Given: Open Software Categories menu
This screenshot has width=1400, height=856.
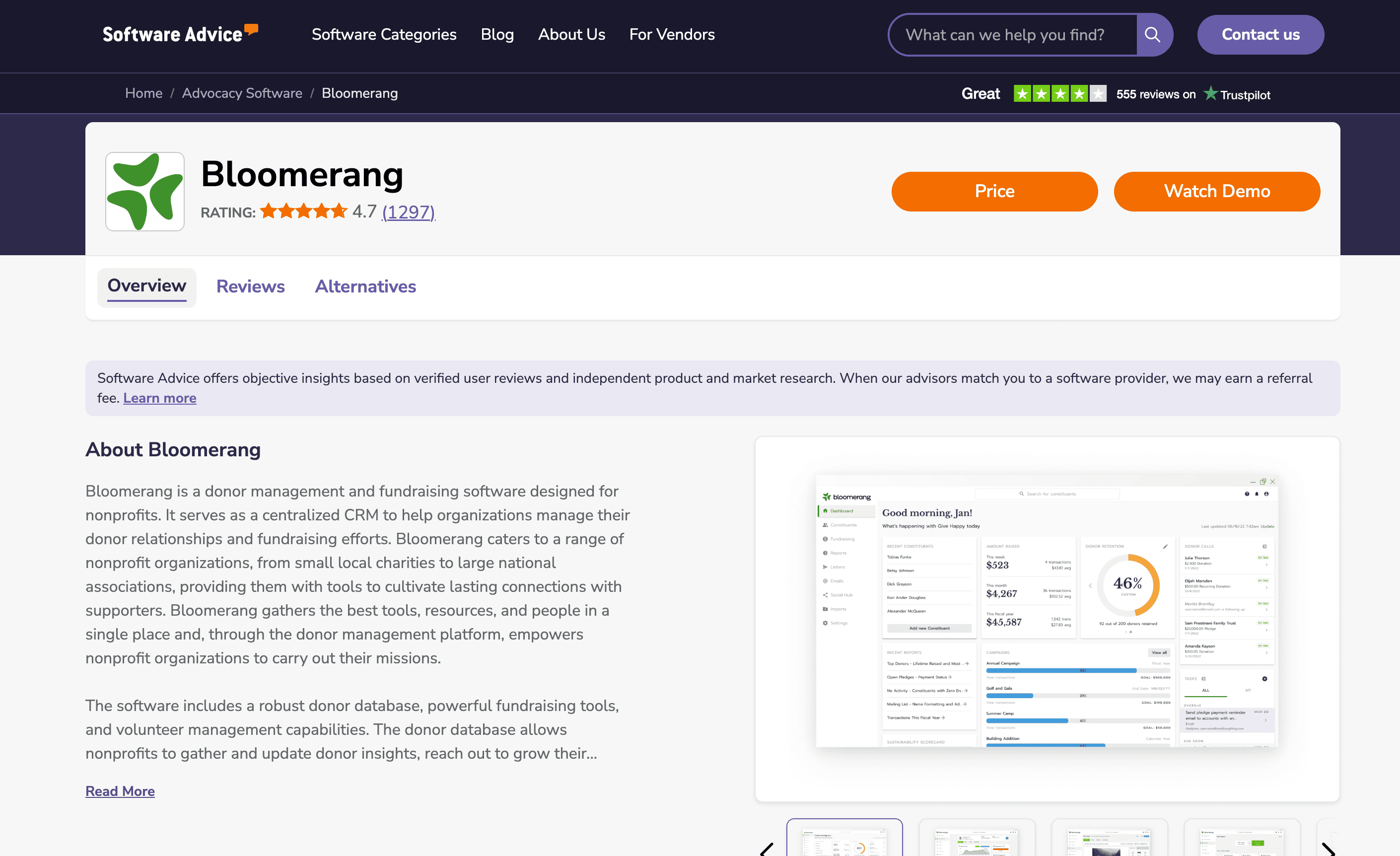Looking at the screenshot, I should (384, 35).
